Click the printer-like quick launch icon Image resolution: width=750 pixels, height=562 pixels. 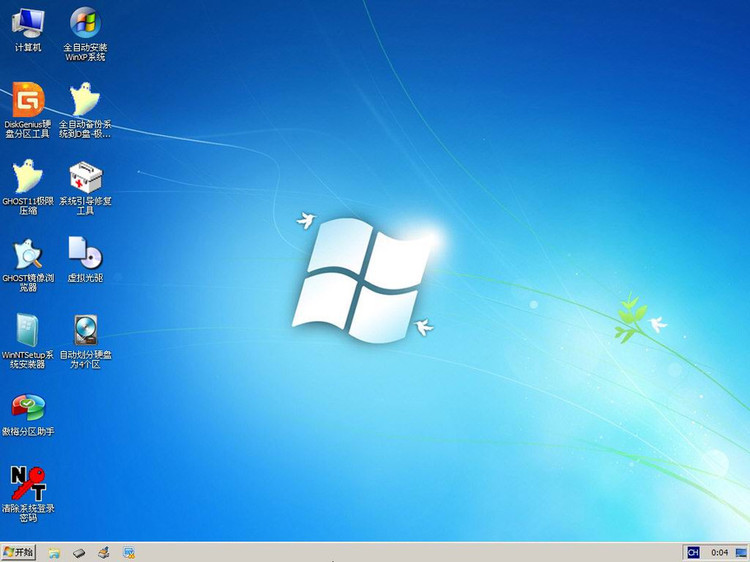click(x=104, y=553)
